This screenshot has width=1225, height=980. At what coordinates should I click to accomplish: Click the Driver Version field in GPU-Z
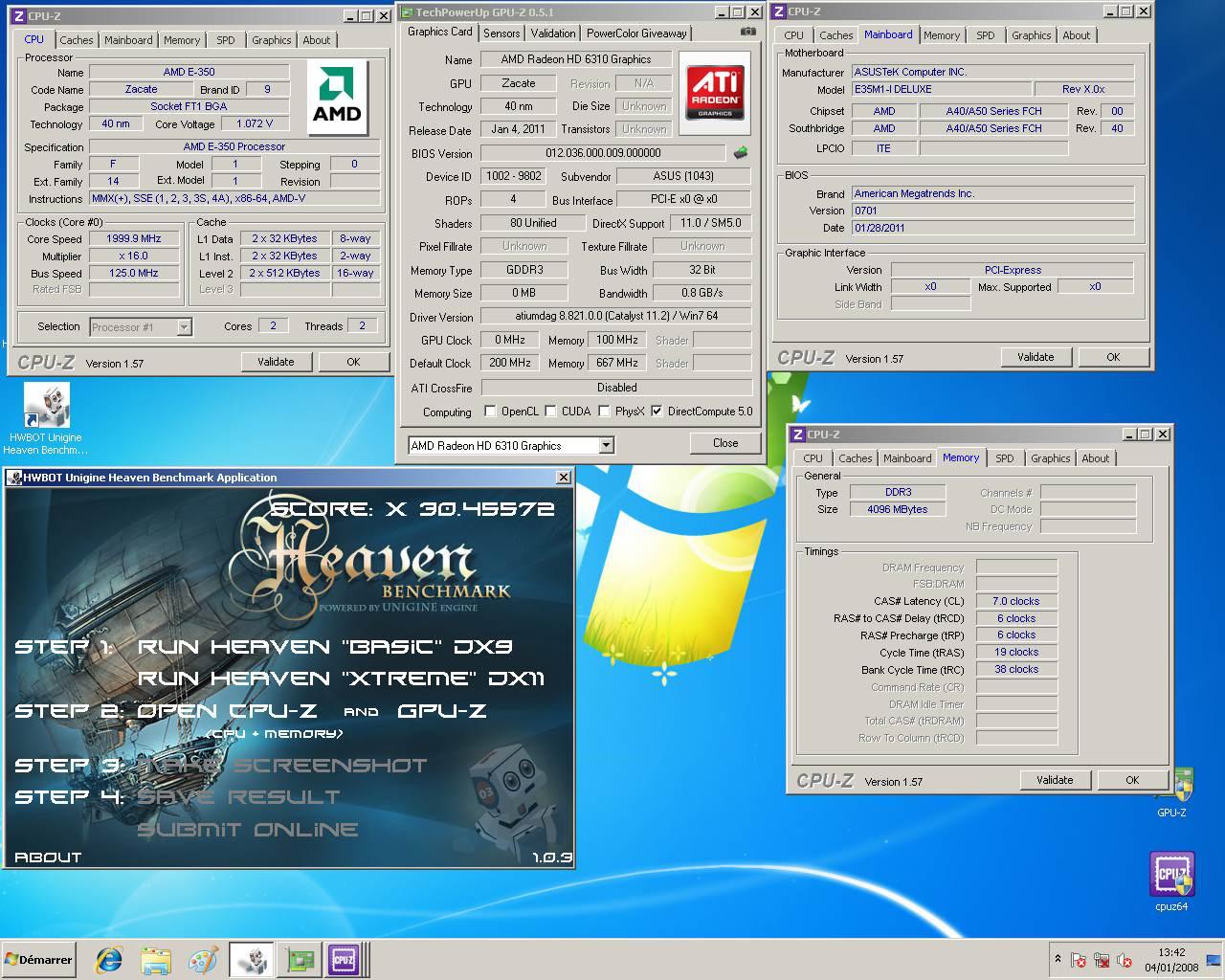pos(617,317)
